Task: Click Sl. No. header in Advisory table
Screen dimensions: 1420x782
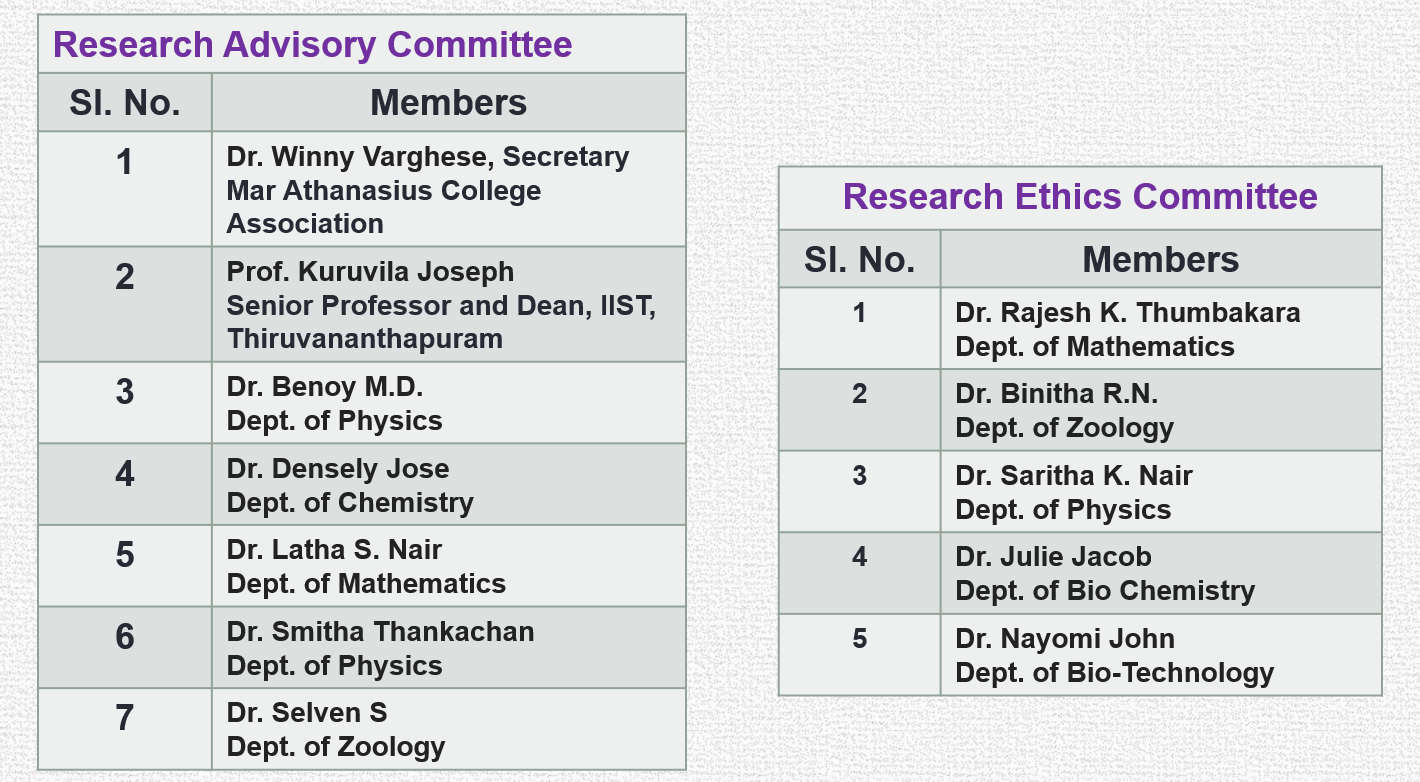Action: [125, 103]
